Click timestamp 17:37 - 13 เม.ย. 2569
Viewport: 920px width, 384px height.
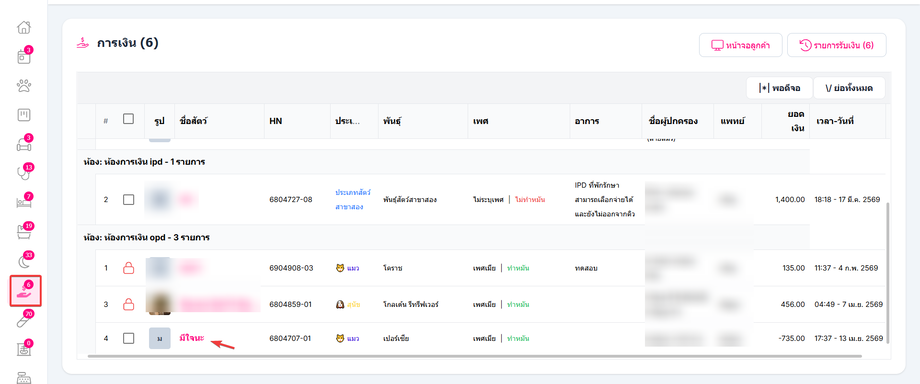[848, 338]
